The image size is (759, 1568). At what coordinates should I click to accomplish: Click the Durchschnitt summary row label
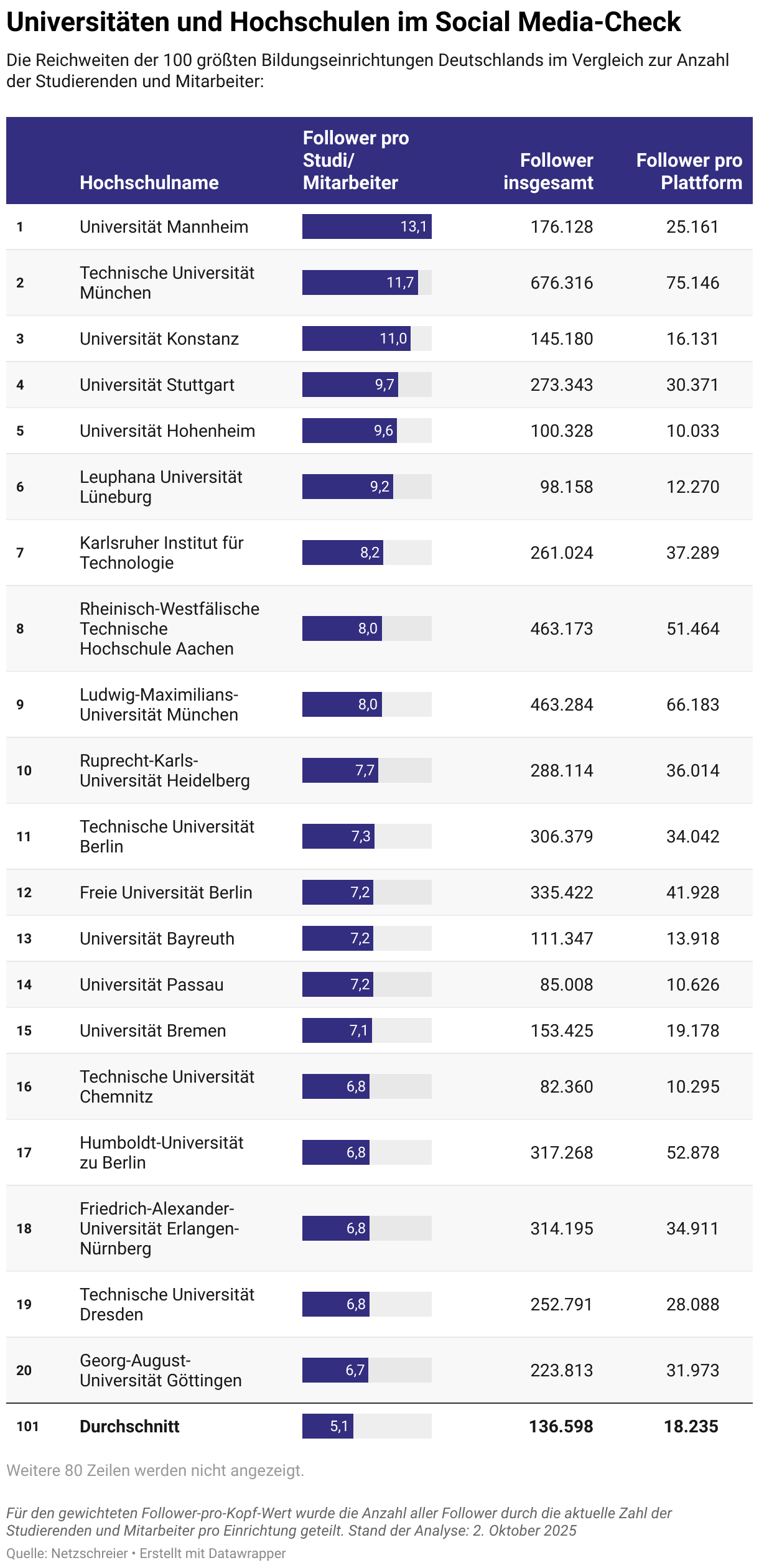pyautogui.click(x=129, y=1426)
